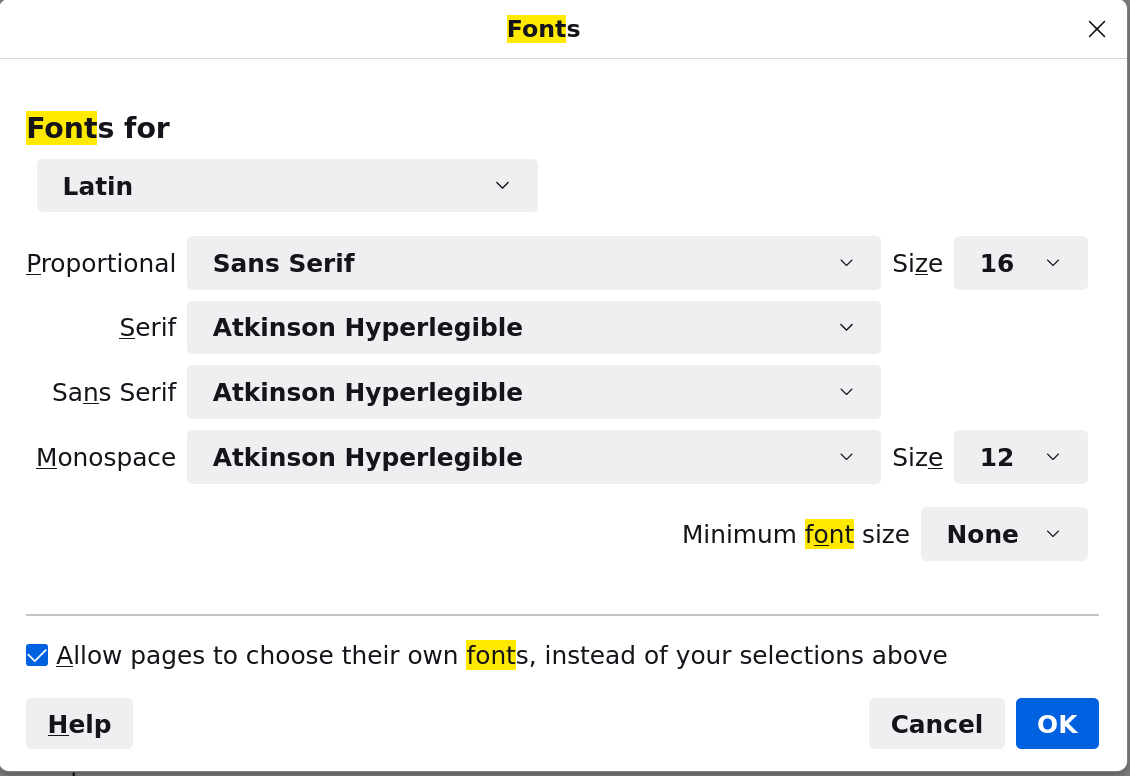Click the Fonts for heading
This screenshot has height=776, width=1130.
coord(98,128)
